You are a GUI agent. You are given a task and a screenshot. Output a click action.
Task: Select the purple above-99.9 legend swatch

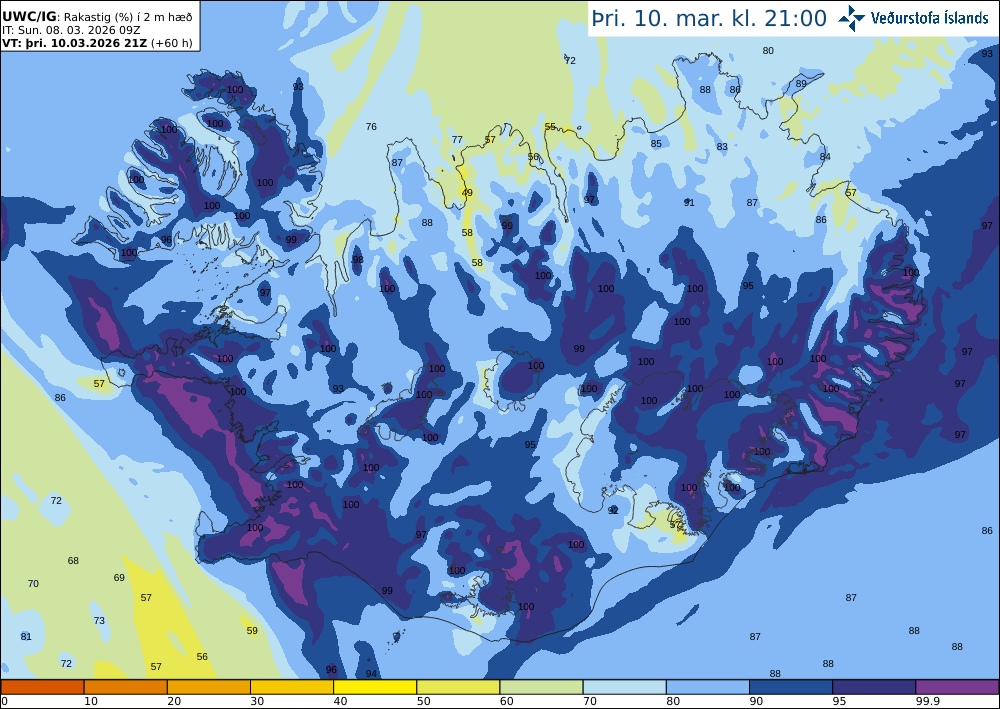pyautogui.click(x=957, y=687)
